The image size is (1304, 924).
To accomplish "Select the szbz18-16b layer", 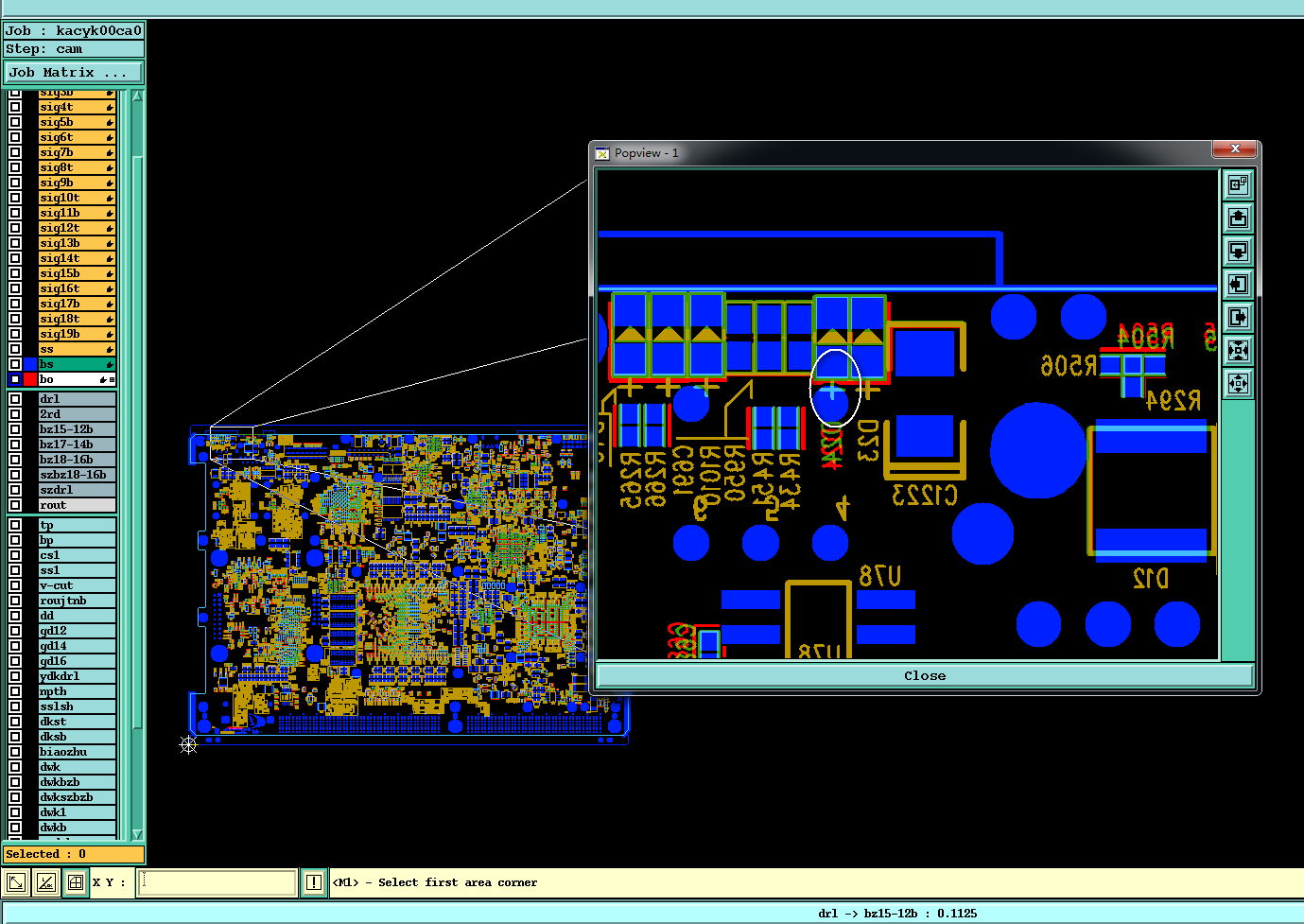I will [x=77, y=475].
